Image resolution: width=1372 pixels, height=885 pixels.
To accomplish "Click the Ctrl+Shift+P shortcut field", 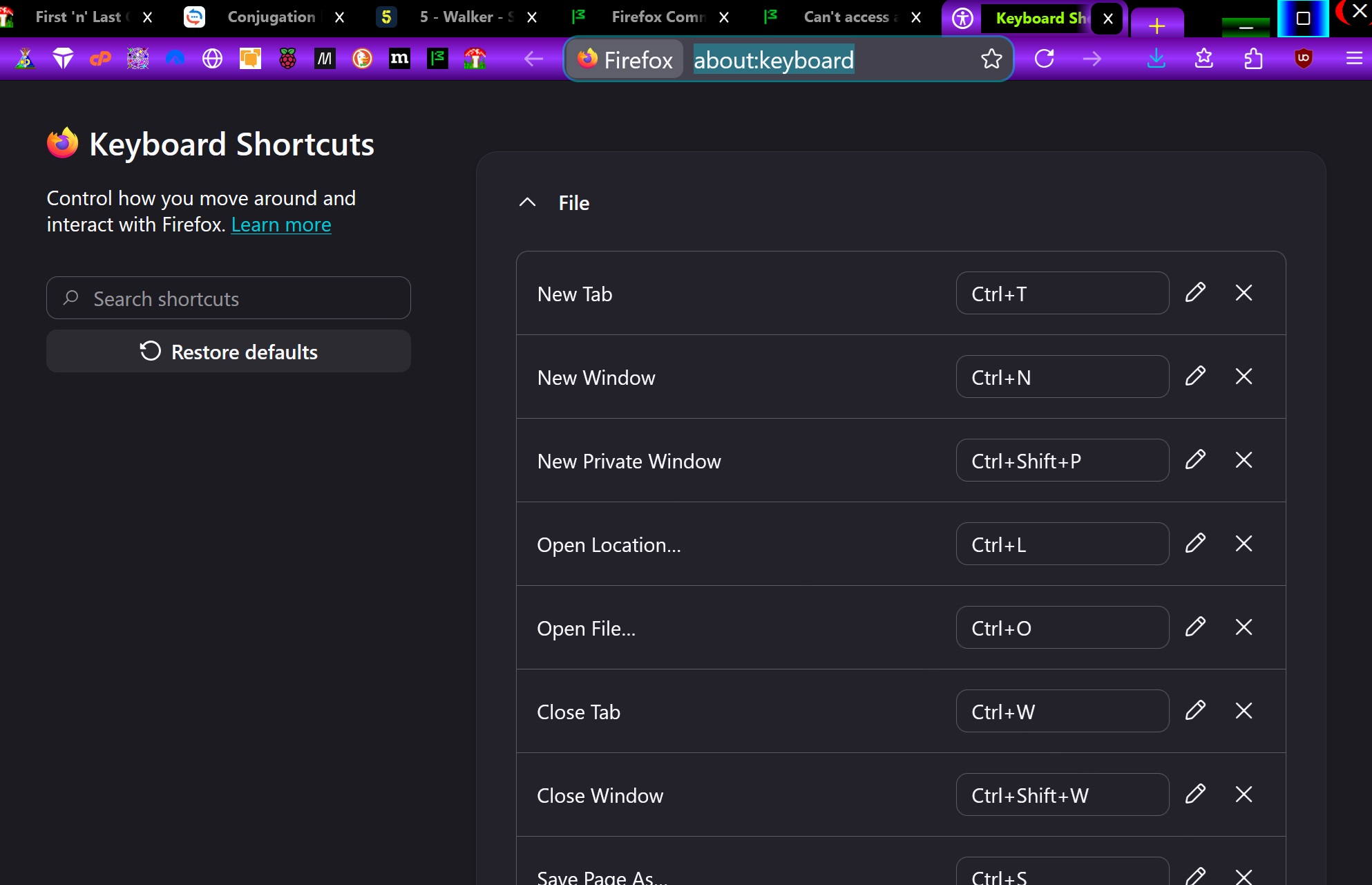I will coord(1063,460).
